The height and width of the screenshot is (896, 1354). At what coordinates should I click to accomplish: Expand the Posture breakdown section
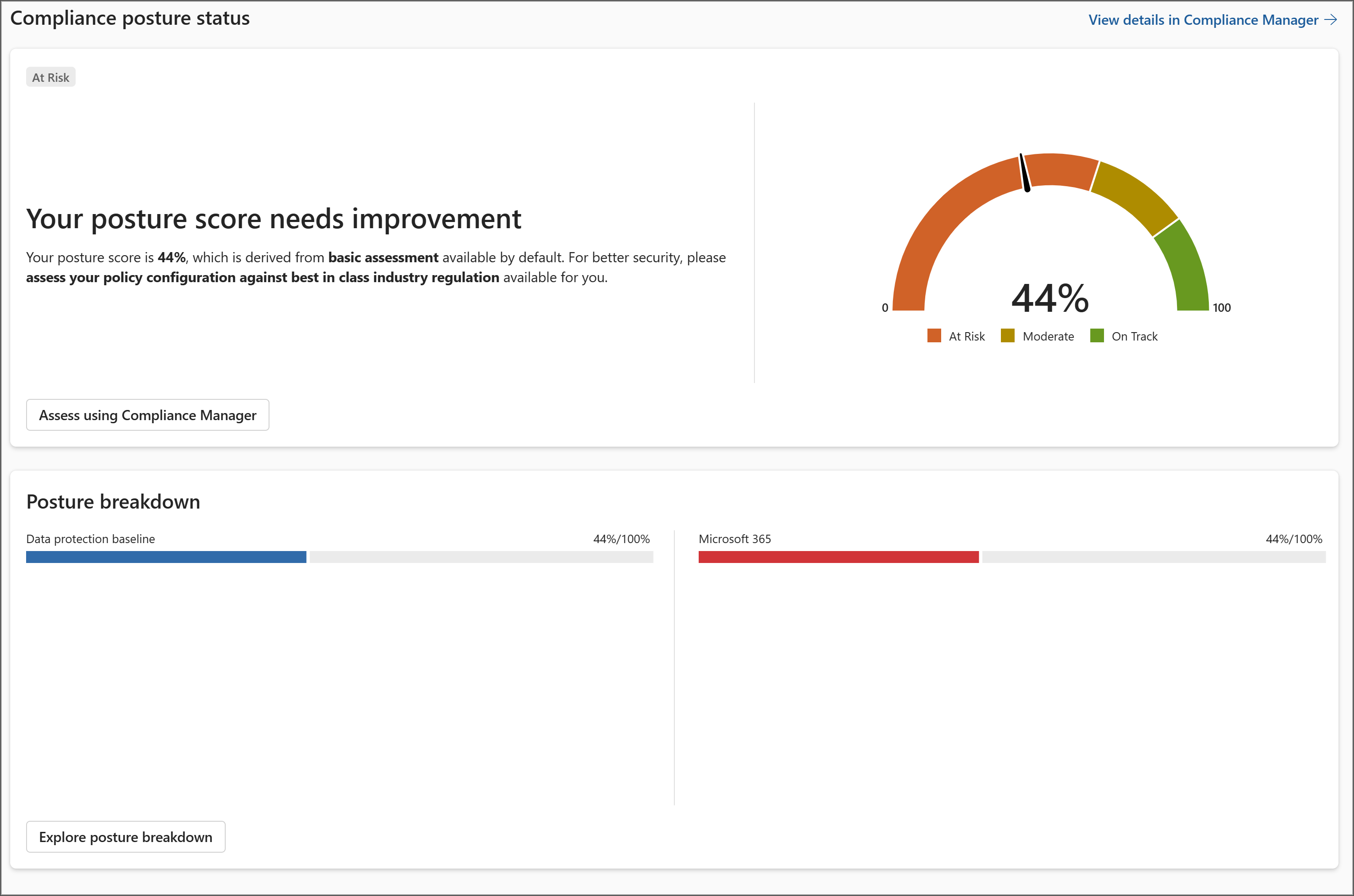[112, 501]
